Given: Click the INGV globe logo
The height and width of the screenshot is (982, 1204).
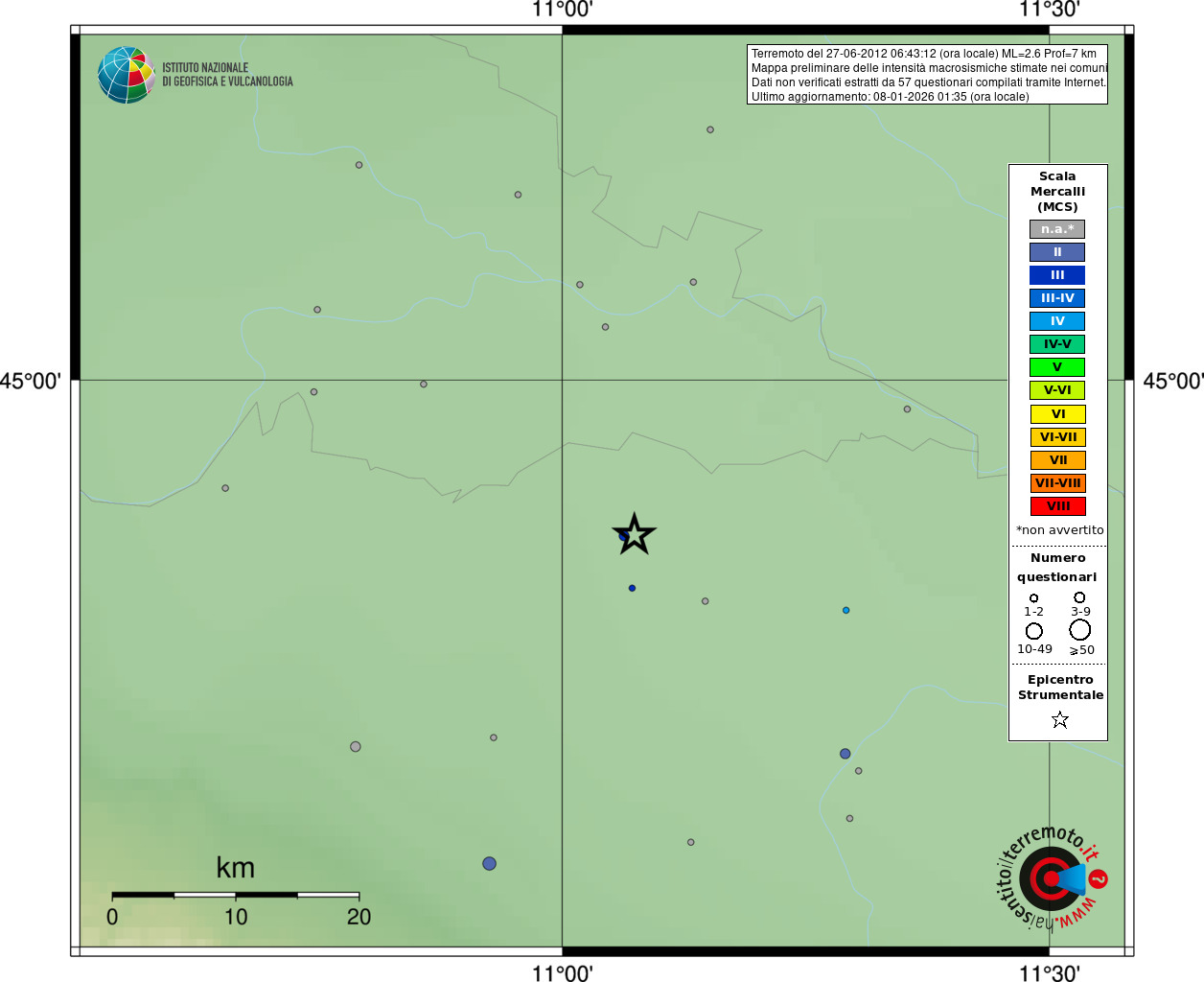Looking at the screenshot, I should 127,75.
